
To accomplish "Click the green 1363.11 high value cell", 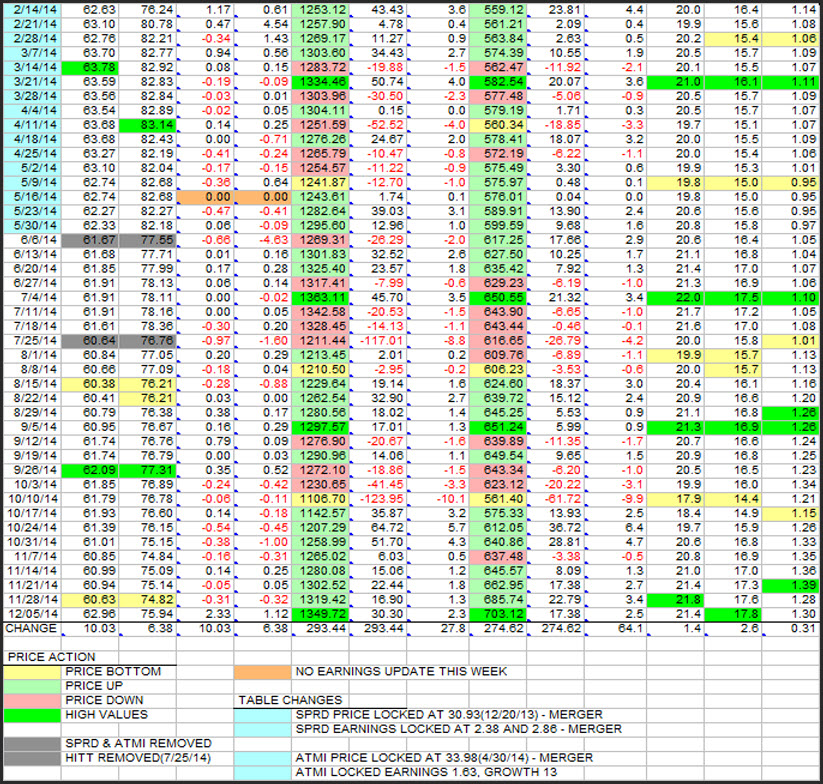I will coord(322,297).
